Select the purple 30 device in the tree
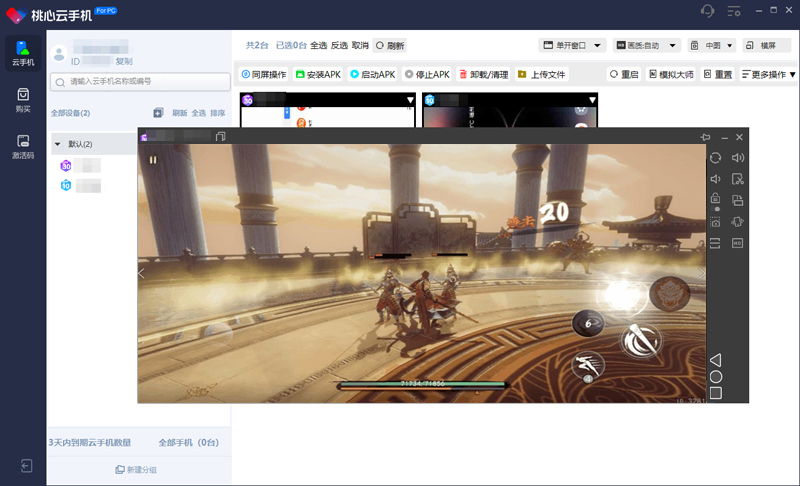 66,165
